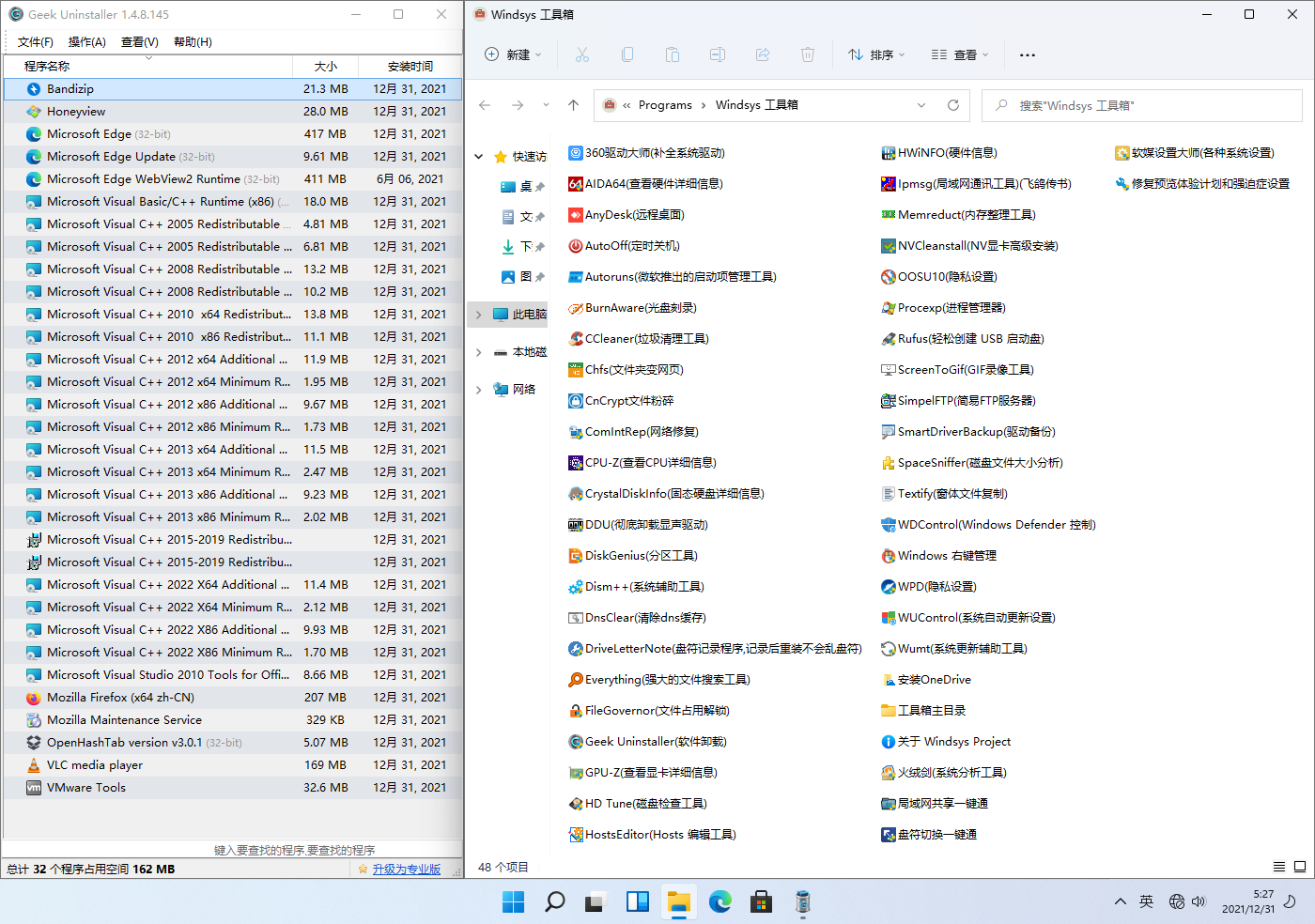Click the Mozilla Firefox entry icon
This screenshot has width=1315, height=924.
pos(34,698)
